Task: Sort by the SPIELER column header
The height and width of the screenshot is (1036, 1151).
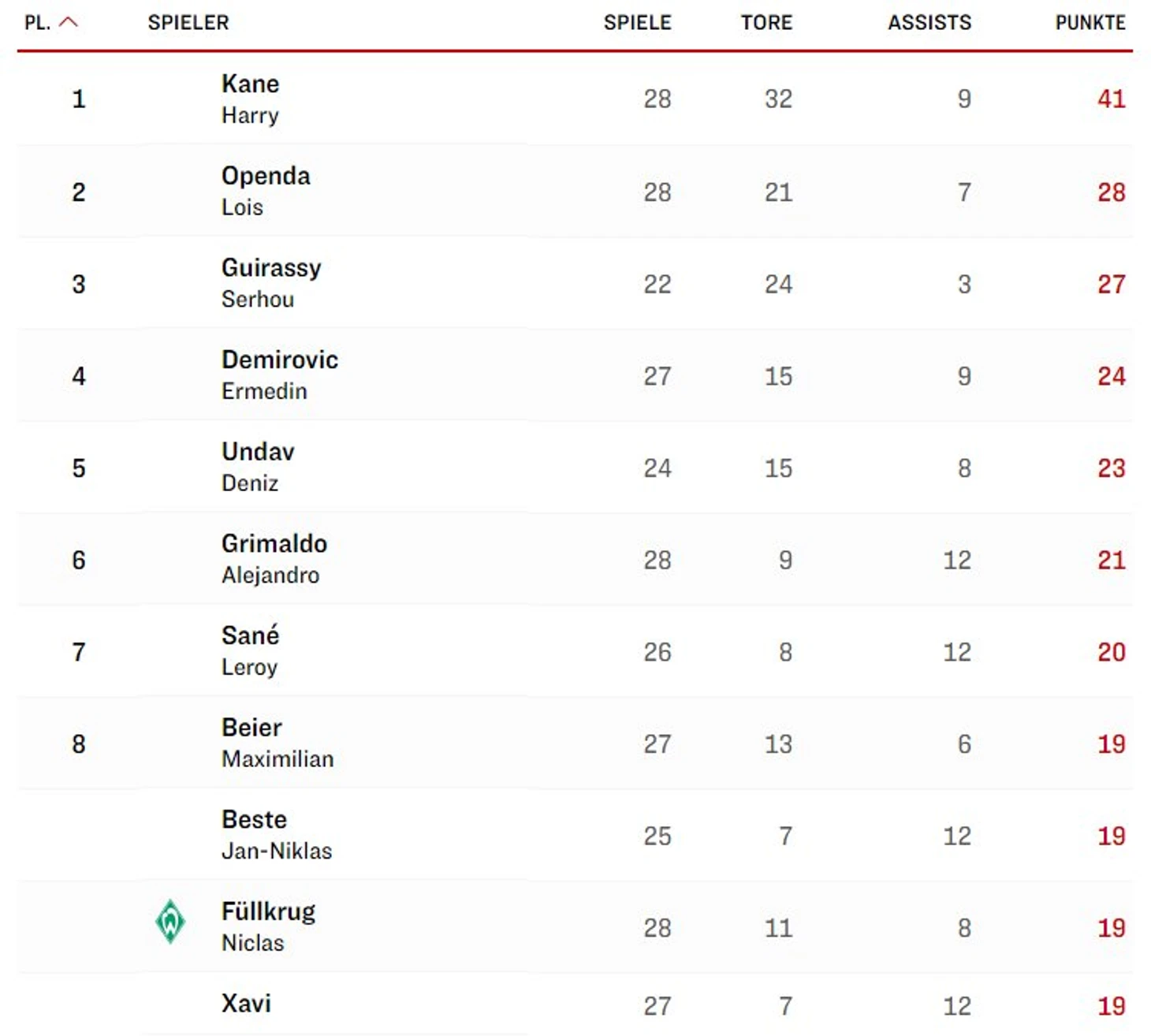Action: click(x=188, y=22)
